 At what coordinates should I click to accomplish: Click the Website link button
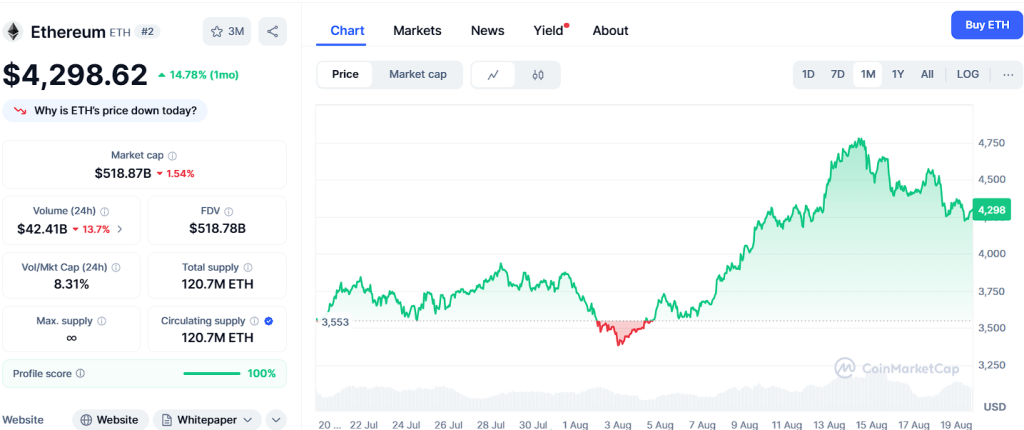click(110, 420)
